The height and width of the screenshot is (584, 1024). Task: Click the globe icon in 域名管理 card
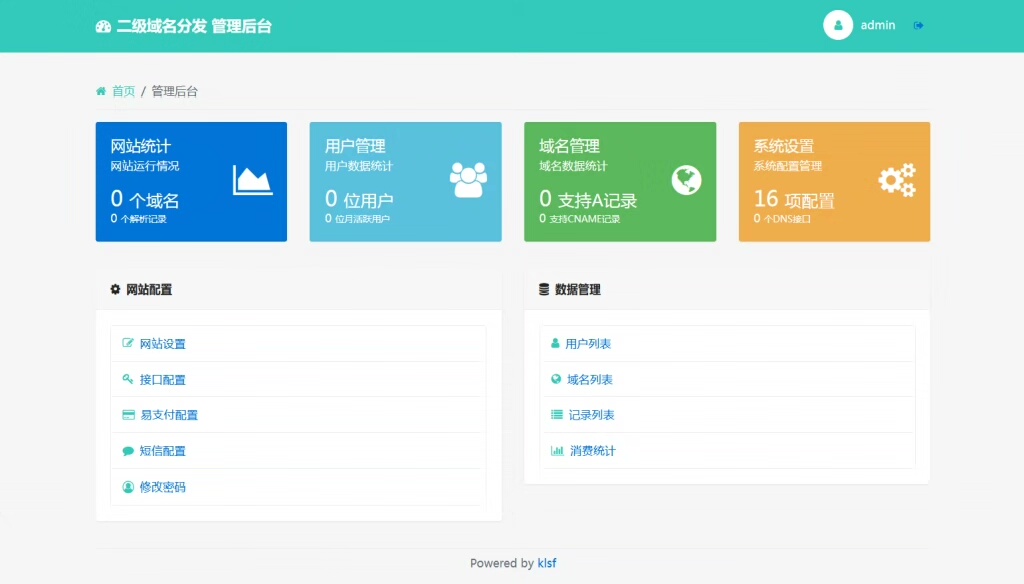click(686, 180)
